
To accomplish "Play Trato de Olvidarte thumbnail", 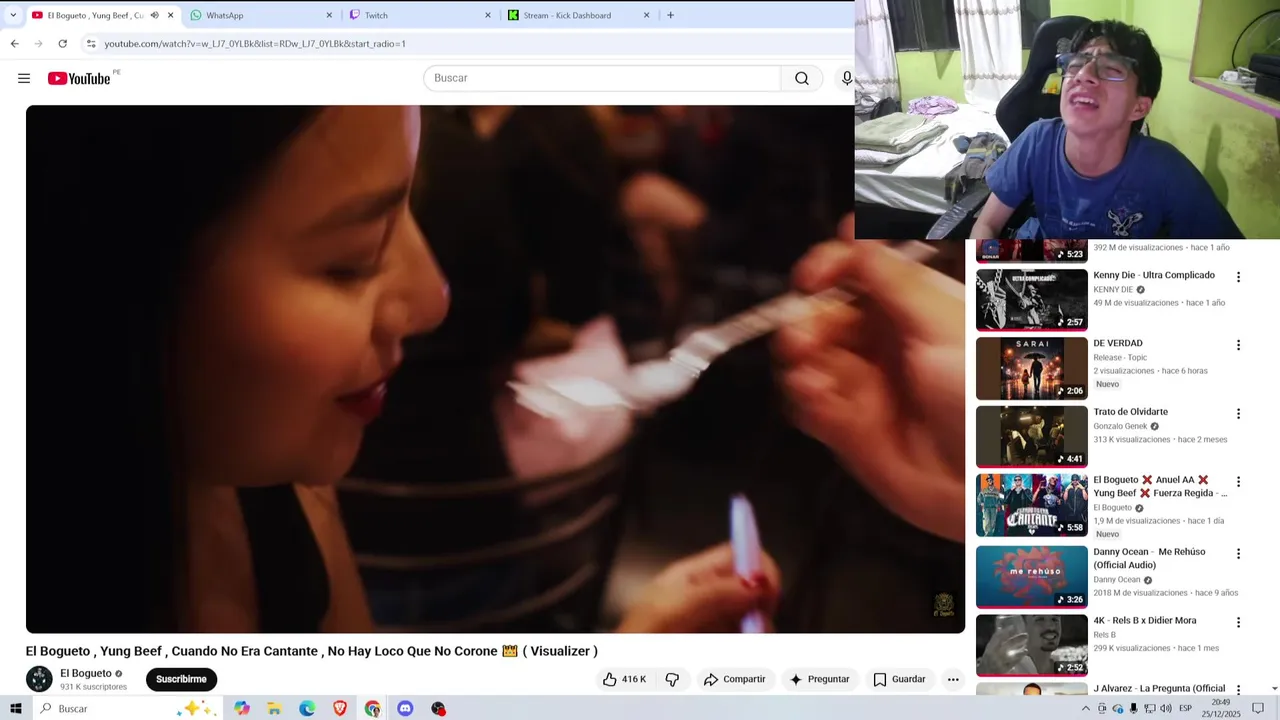I will tap(1031, 436).
